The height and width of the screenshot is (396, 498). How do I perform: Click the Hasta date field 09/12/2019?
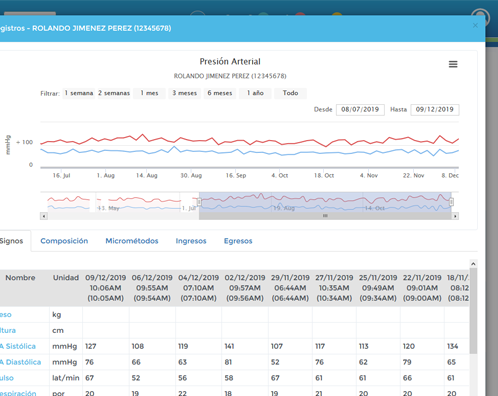tap(435, 110)
